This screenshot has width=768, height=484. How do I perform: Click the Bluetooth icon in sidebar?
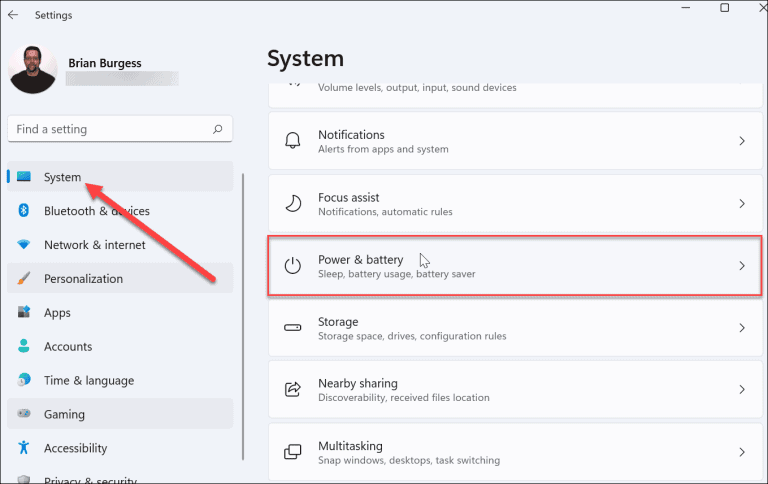[x=24, y=211]
